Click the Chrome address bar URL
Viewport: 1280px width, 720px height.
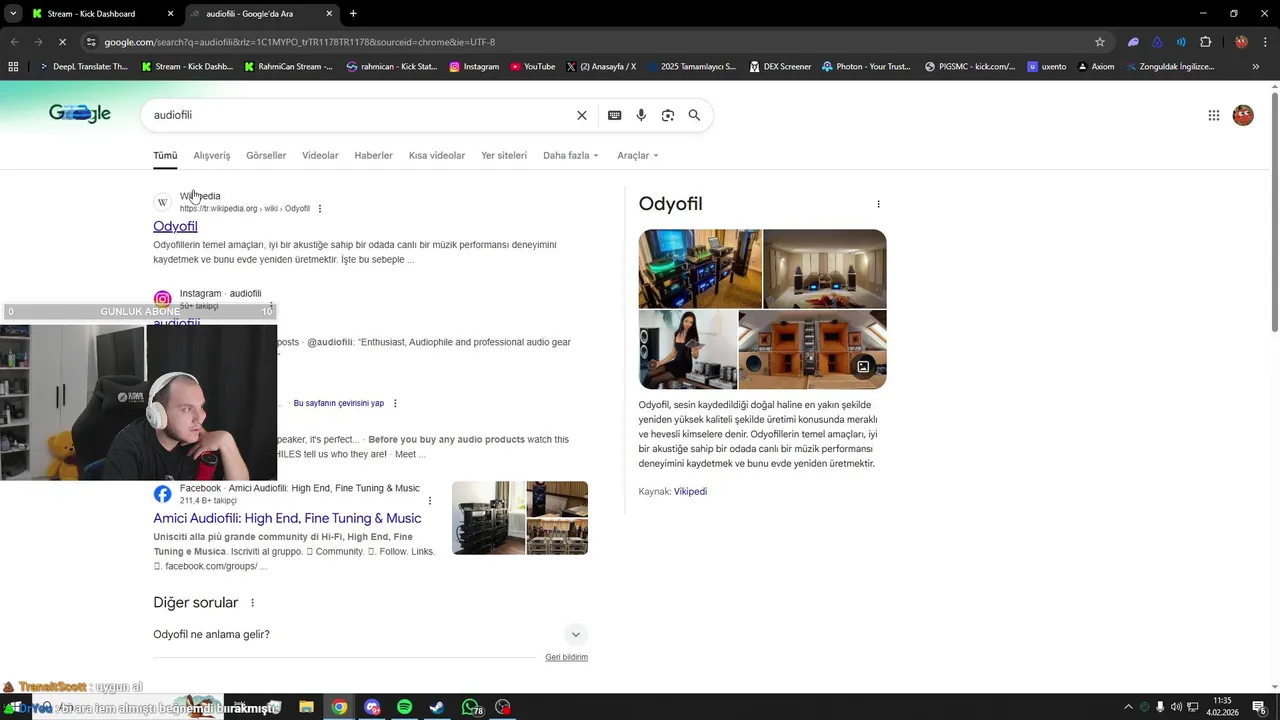point(300,42)
